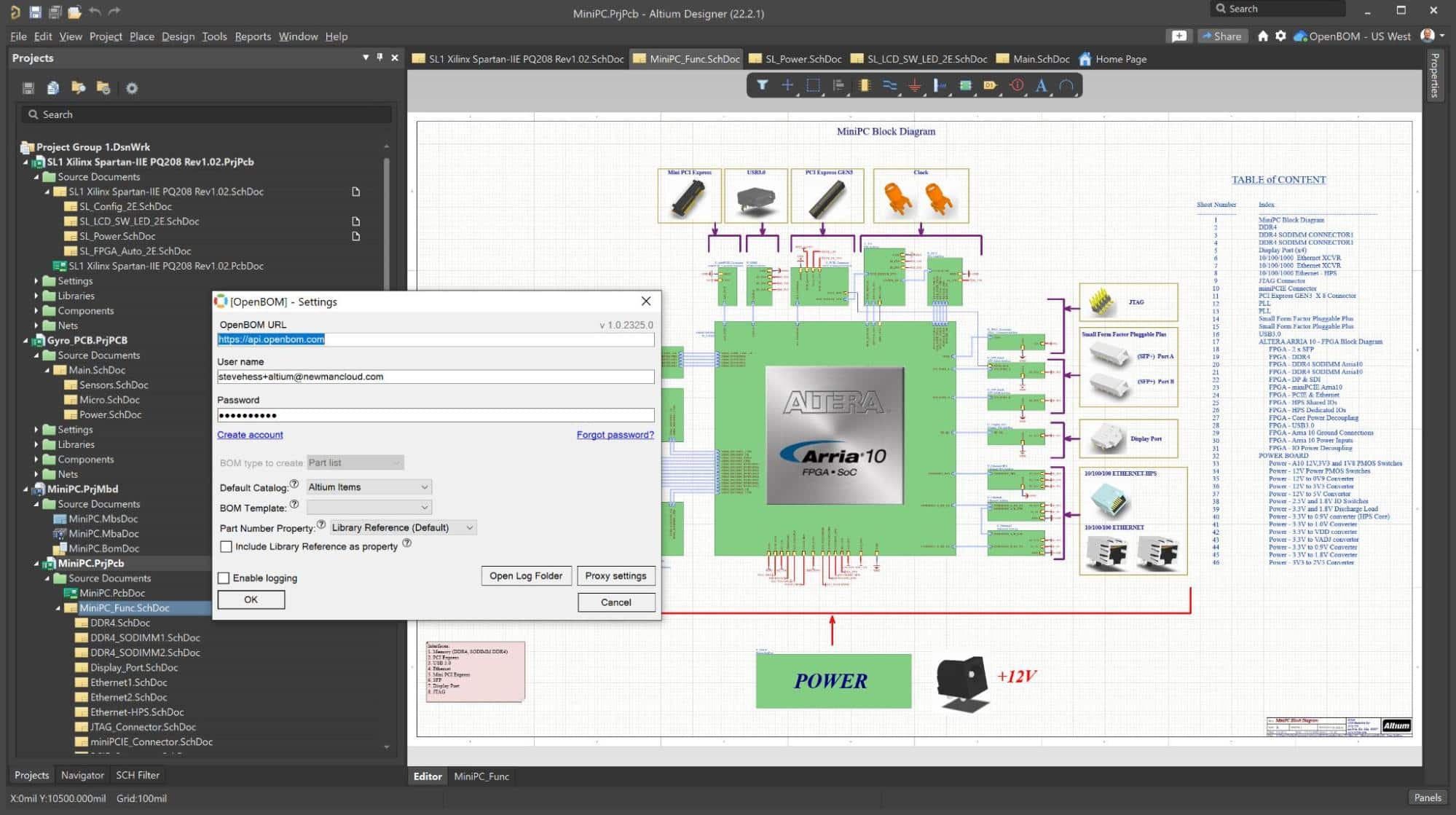Click the save all documents icon
The width and height of the screenshot is (1456, 815).
coord(55,12)
